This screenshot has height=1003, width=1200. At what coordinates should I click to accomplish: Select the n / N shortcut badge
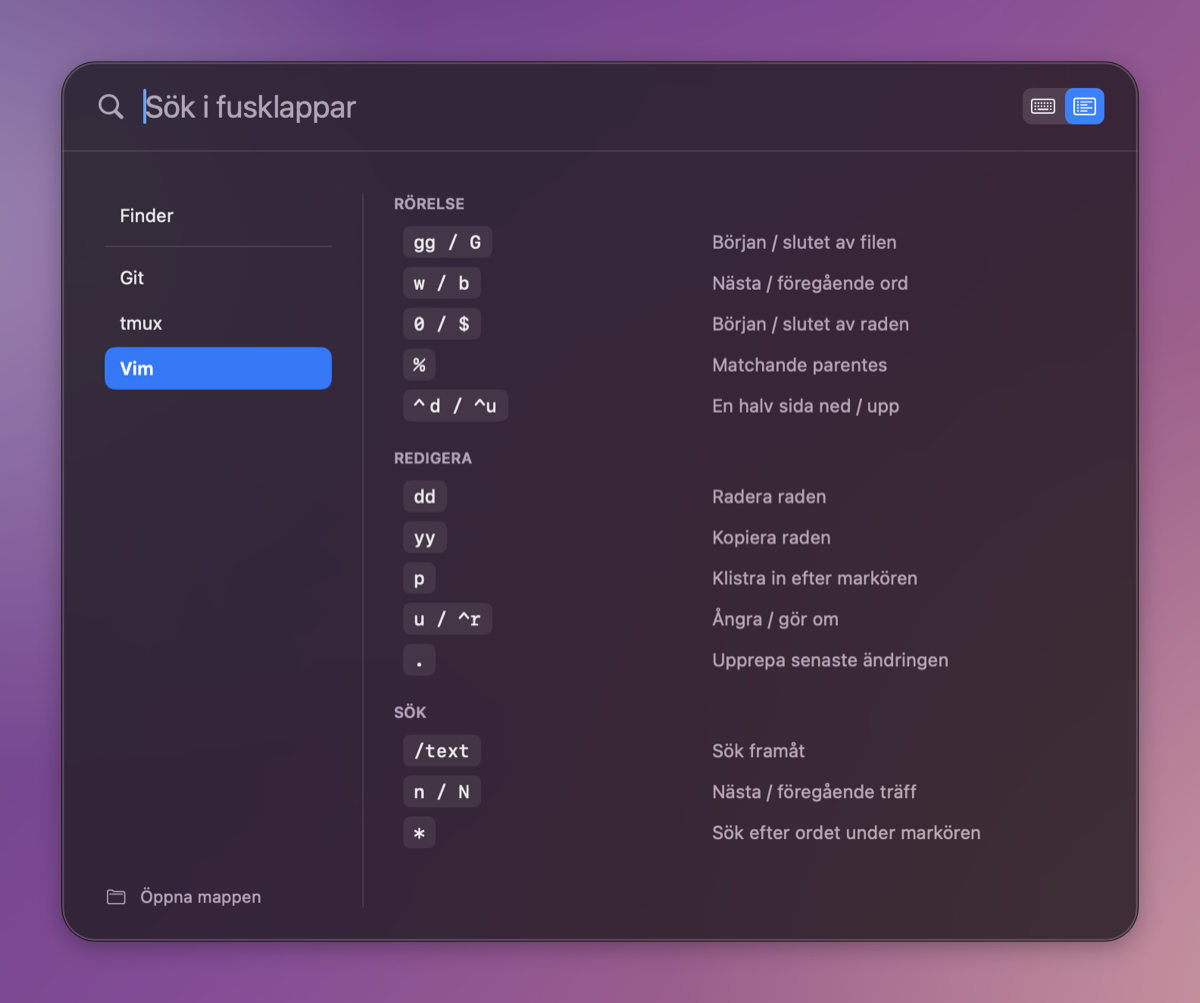tap(442, 792)
